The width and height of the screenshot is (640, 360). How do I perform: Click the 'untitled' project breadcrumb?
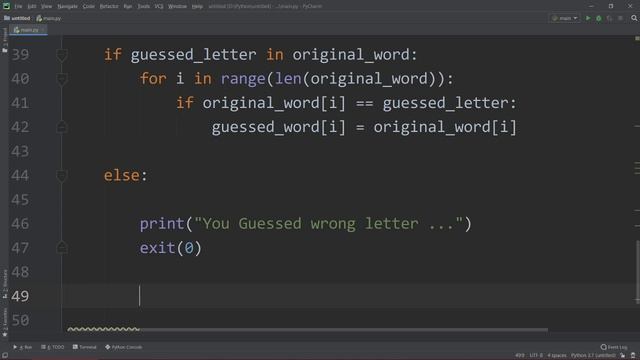click(17, 18)
